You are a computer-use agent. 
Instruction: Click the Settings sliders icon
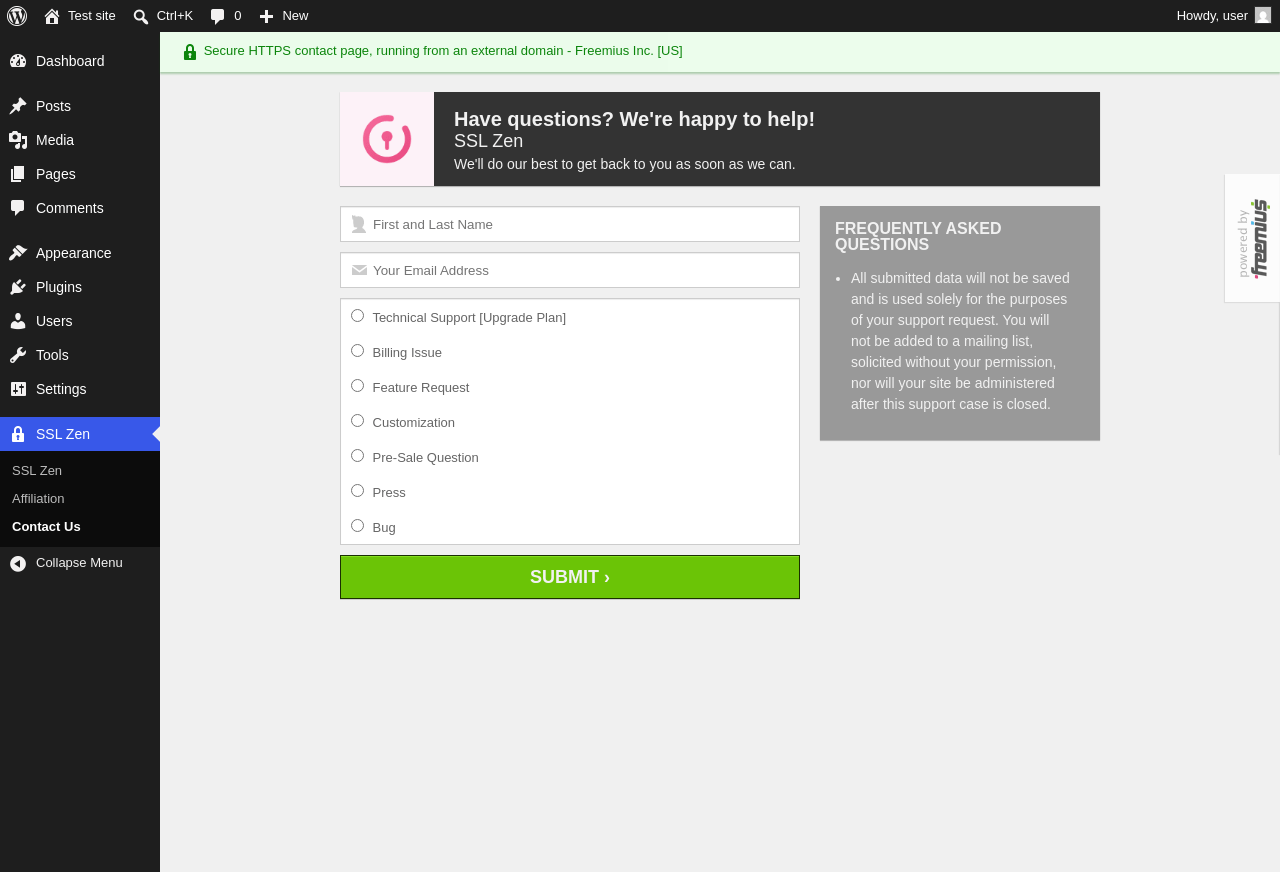pyautogui.click(x=18, y=389)
